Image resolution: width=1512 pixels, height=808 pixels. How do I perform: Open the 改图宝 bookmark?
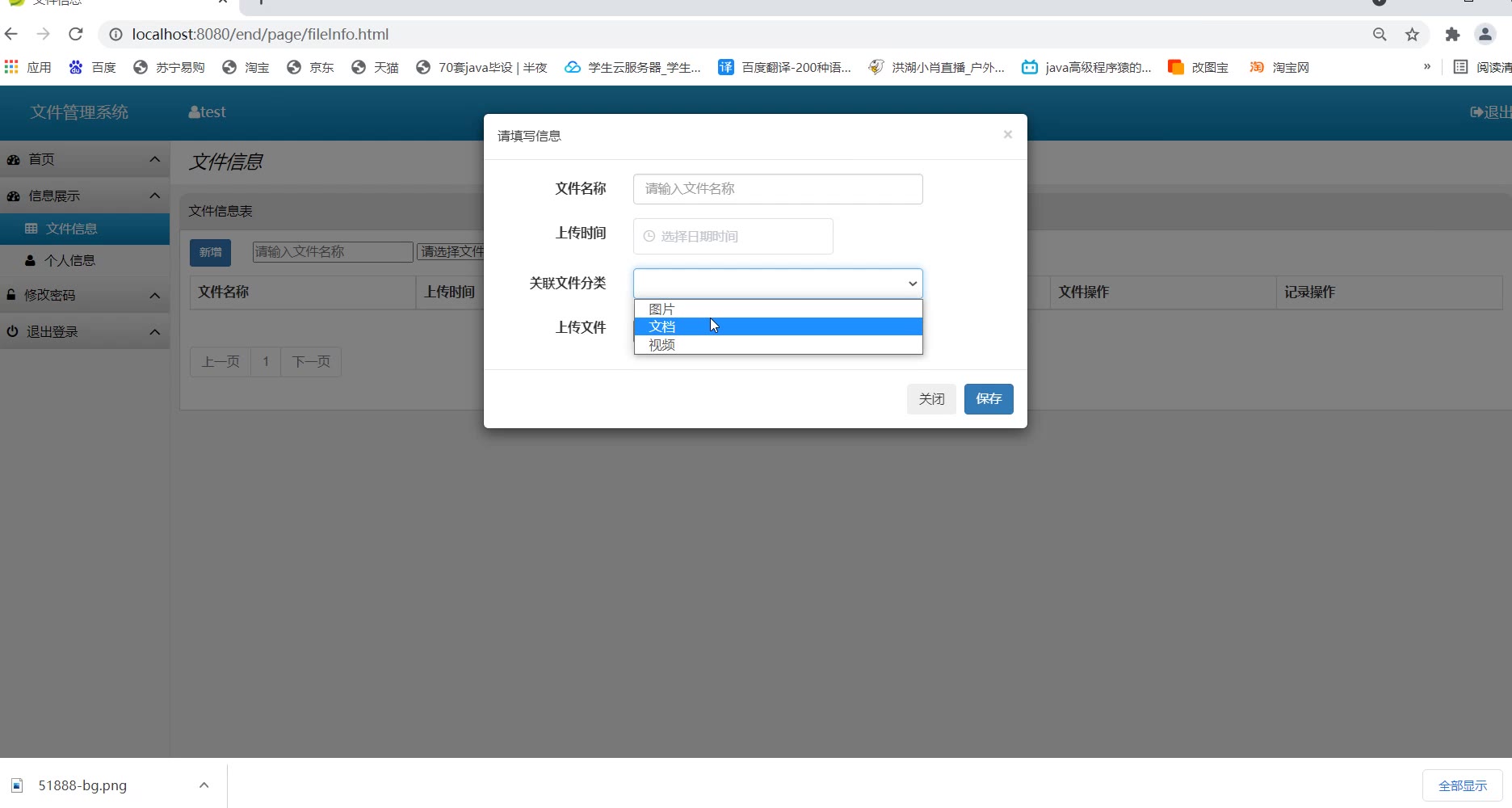[x=1198, y=67]
